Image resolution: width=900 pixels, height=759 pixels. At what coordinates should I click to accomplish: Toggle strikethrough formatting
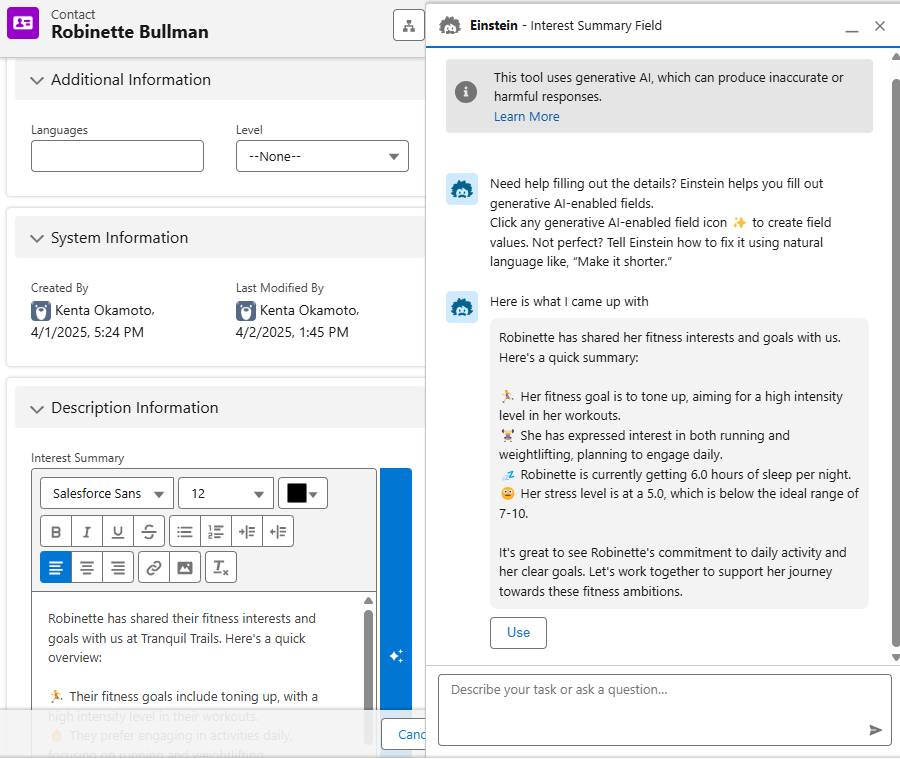(x=149, y=532)
